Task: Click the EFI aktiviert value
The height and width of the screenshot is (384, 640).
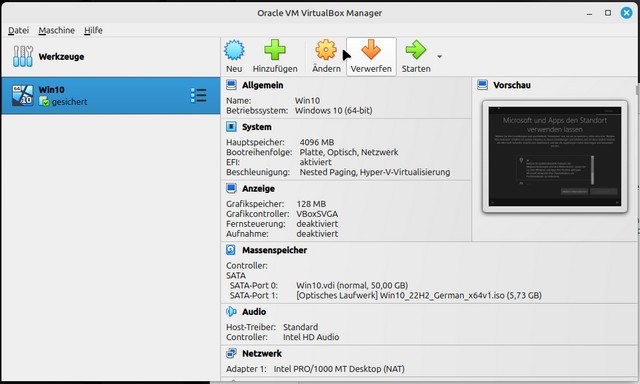Action: click(x=316, y=162)
